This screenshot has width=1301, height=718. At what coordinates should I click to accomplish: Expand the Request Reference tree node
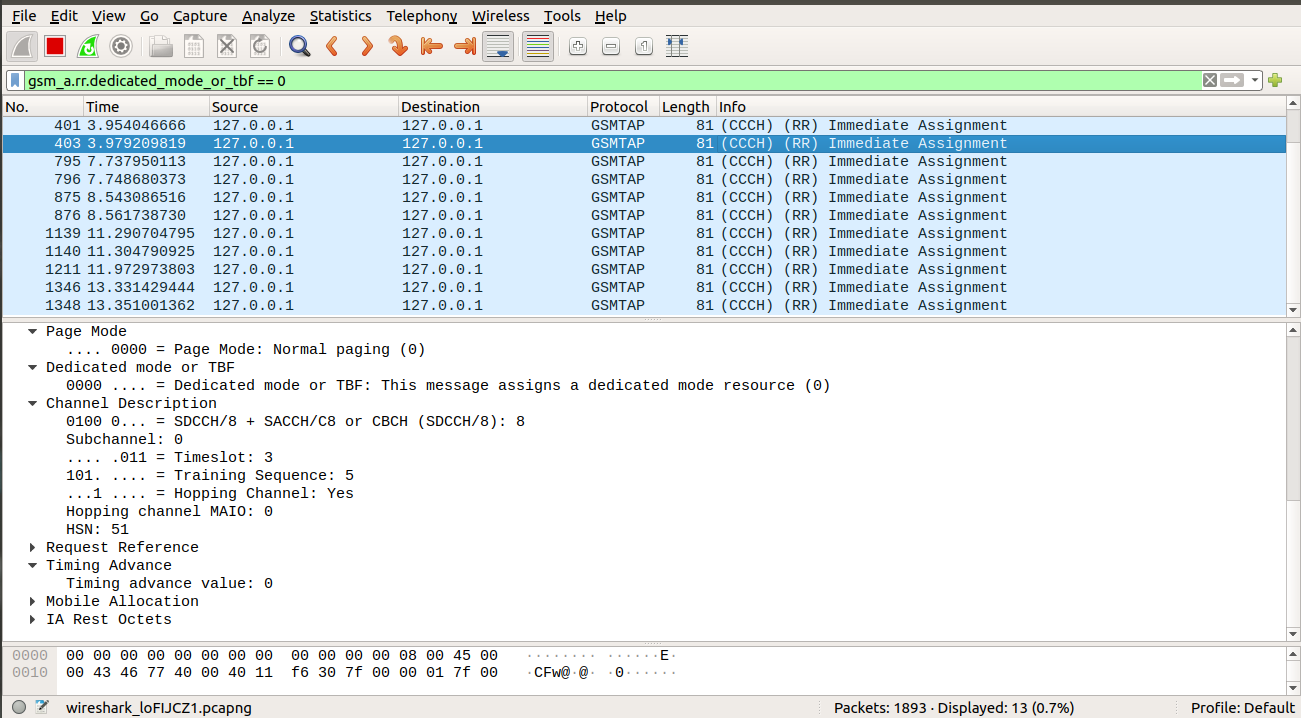(x=33, y=547)
